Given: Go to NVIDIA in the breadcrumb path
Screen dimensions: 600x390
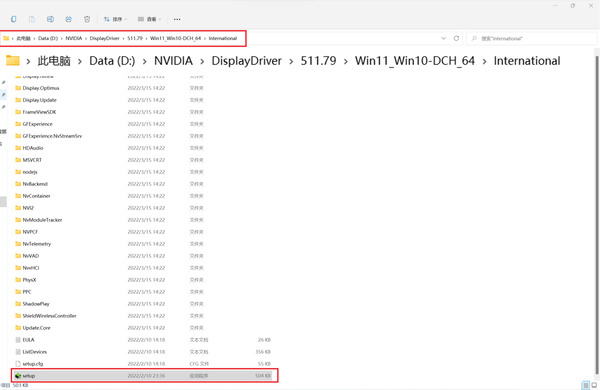Looking at the screenshot, I should [173, 60].
